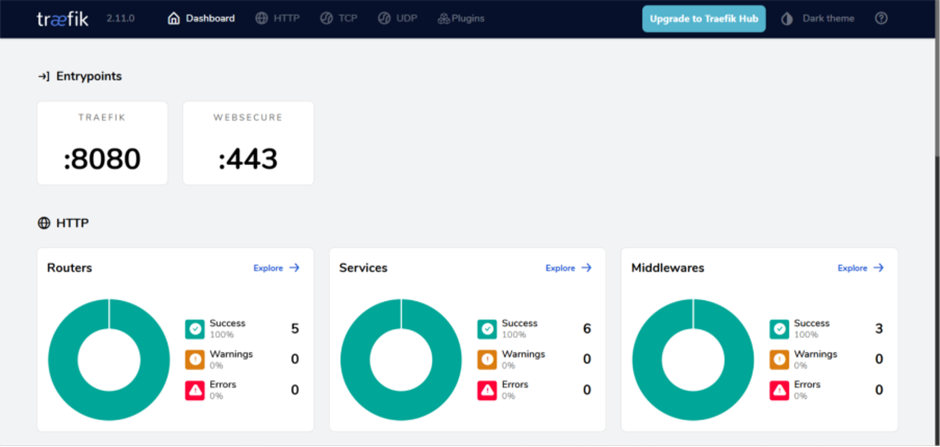Click Services Success check icon
This screenshot has height=447, width=940.
(487, 329)
